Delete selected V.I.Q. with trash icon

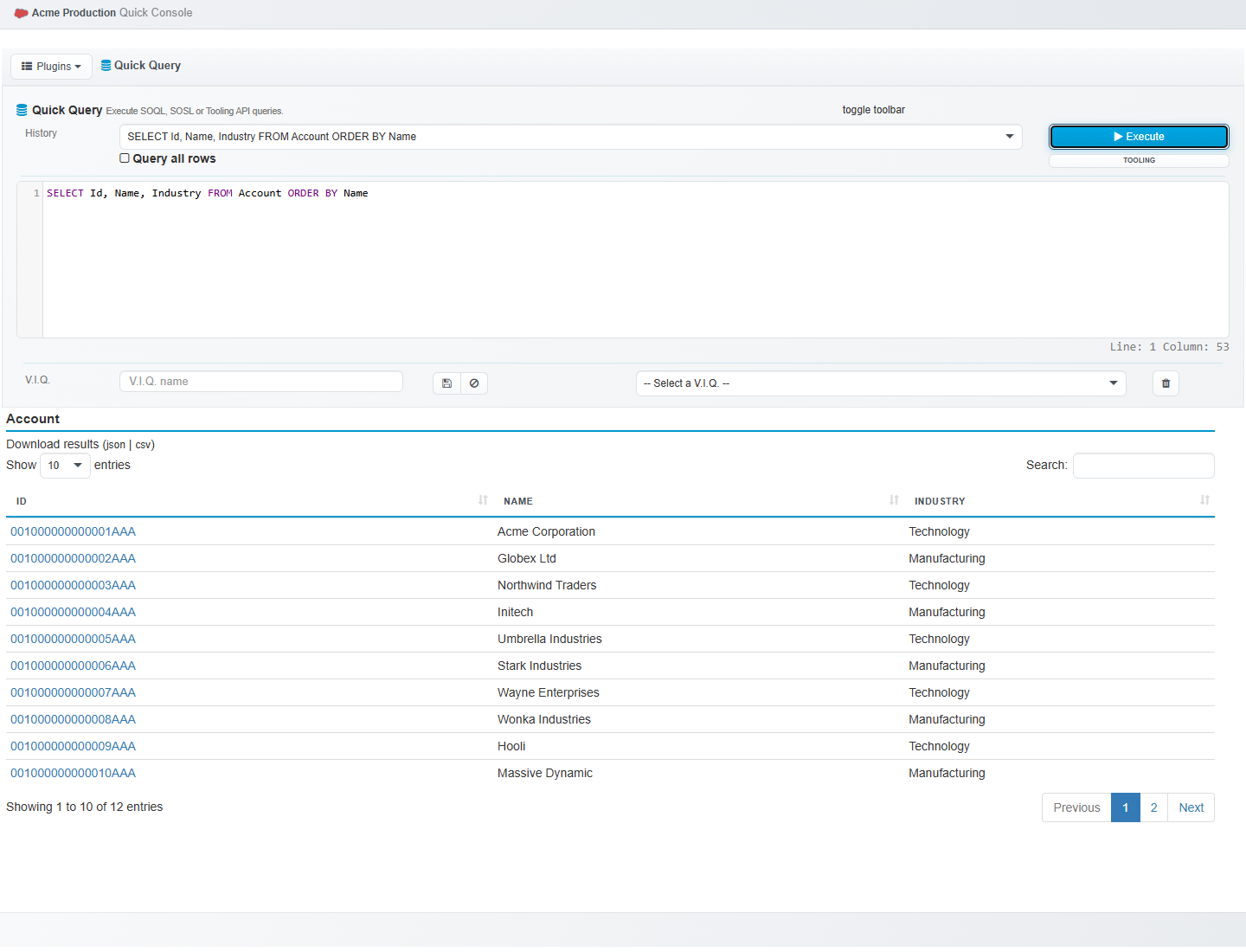(1166, 383)
